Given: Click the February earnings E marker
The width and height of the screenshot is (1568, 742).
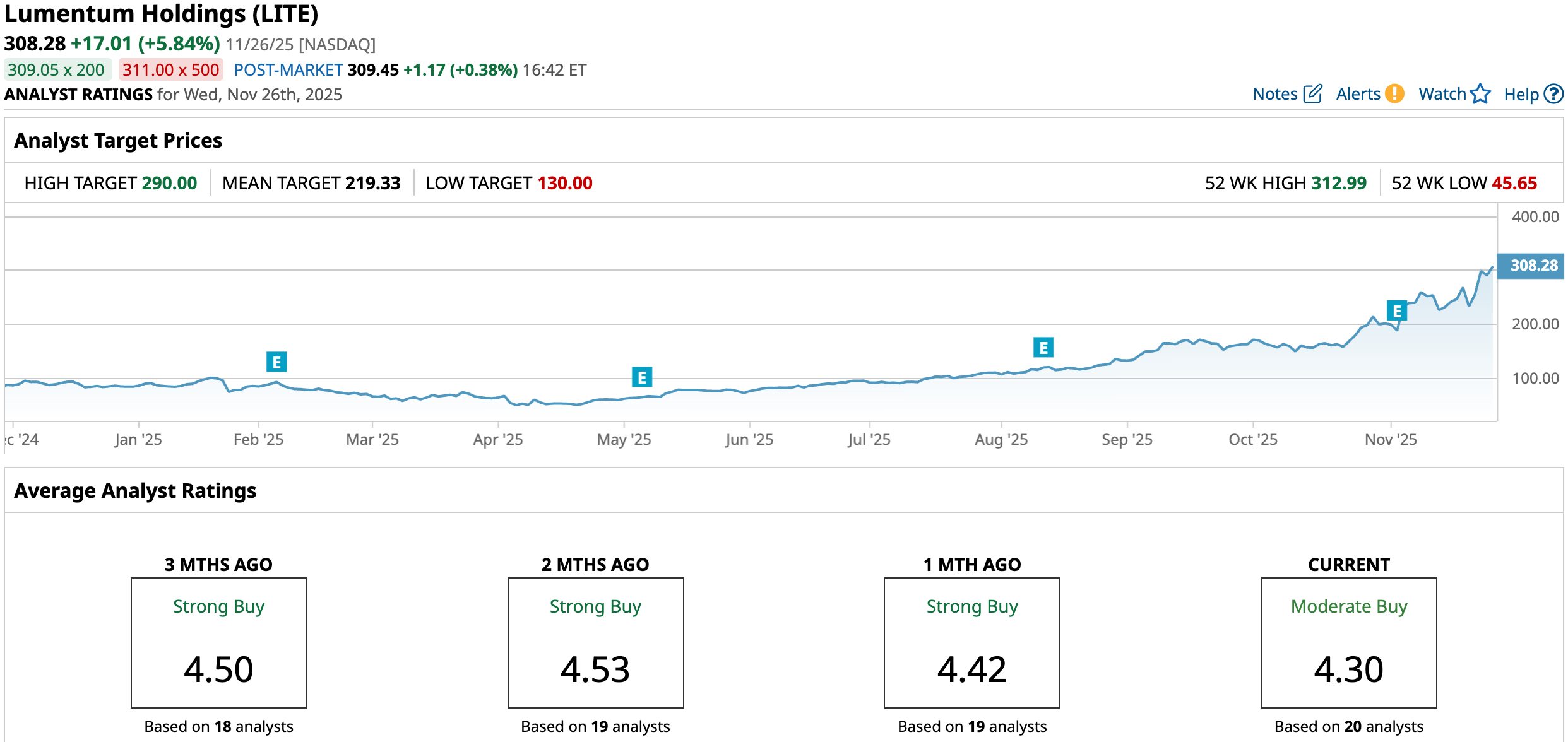Looking at the screenshot, I should point(276,362).
